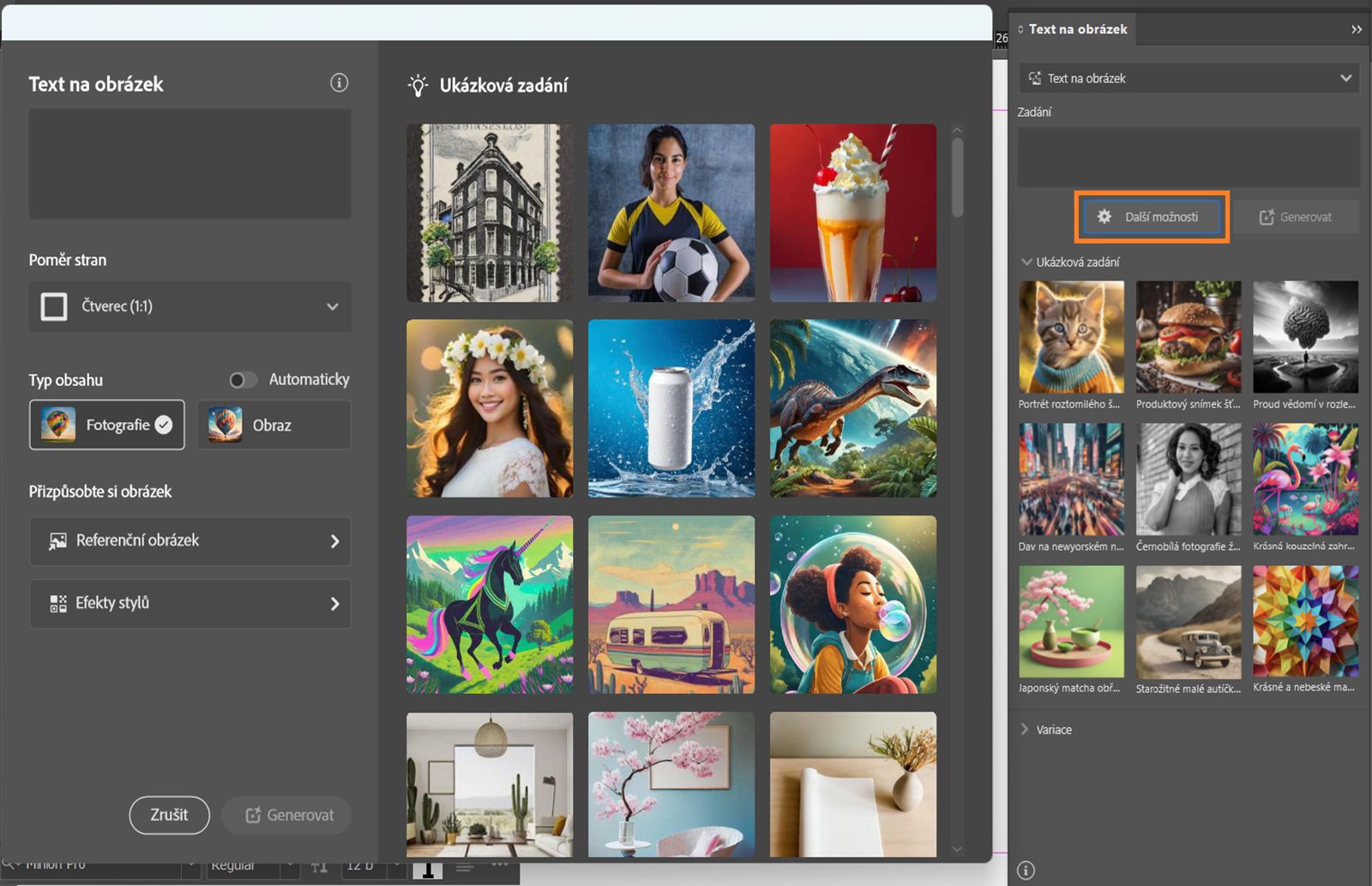Open Další možnosti settings
1372x886 pixels.
pyautogui.click(x=1152, y=217)
